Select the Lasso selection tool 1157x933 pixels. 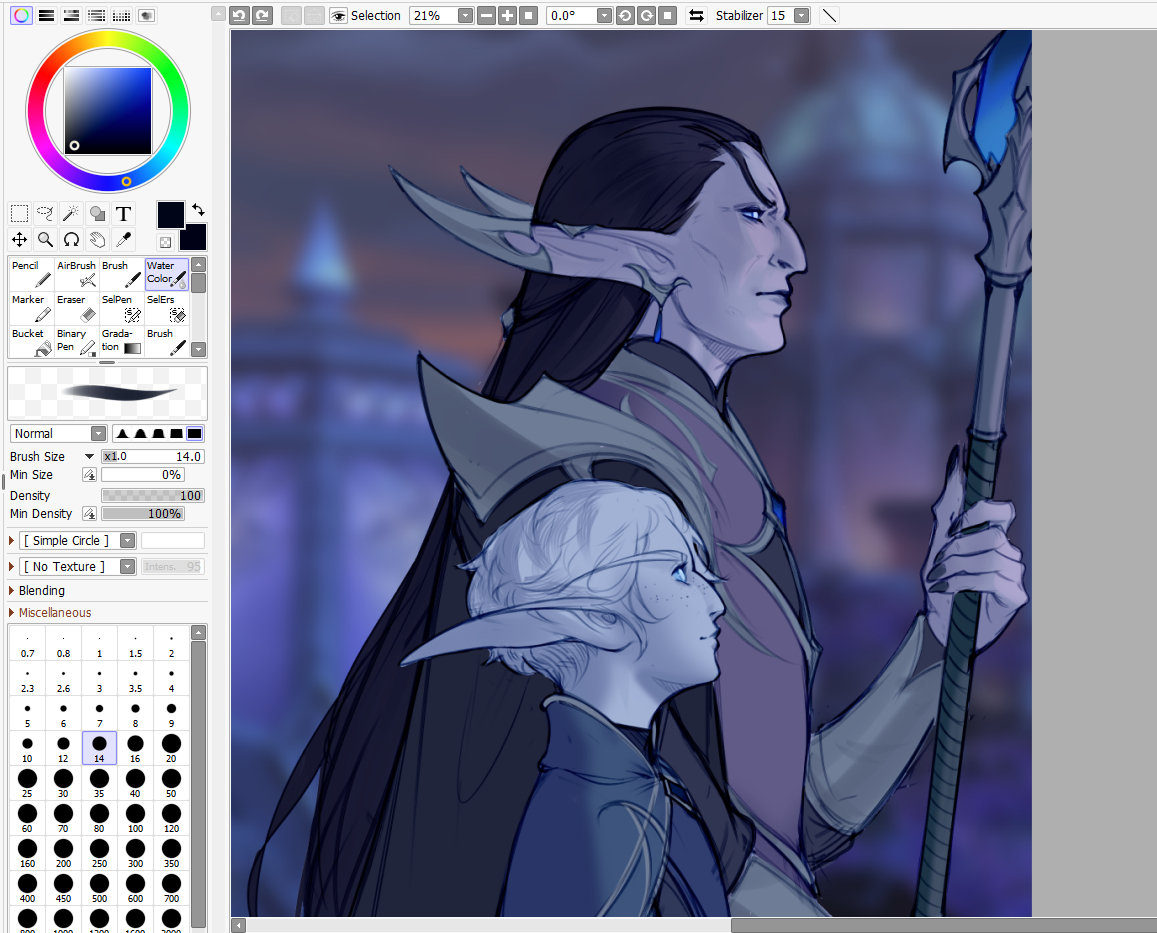click(45, 213)
